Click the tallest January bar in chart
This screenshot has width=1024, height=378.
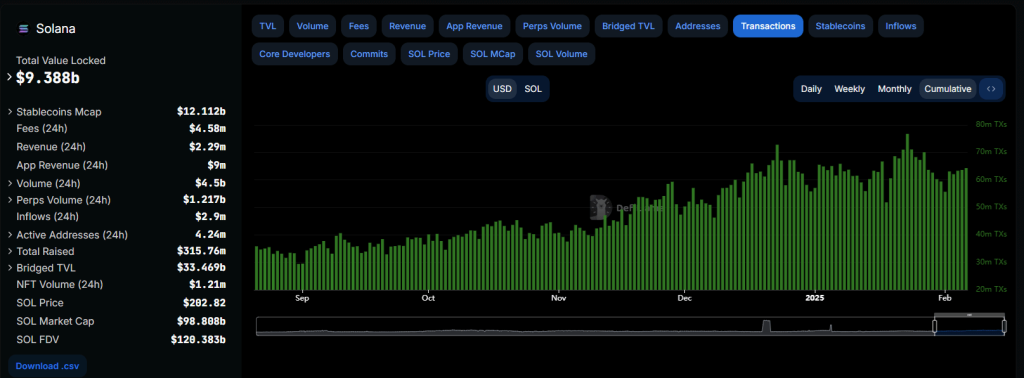908,212
